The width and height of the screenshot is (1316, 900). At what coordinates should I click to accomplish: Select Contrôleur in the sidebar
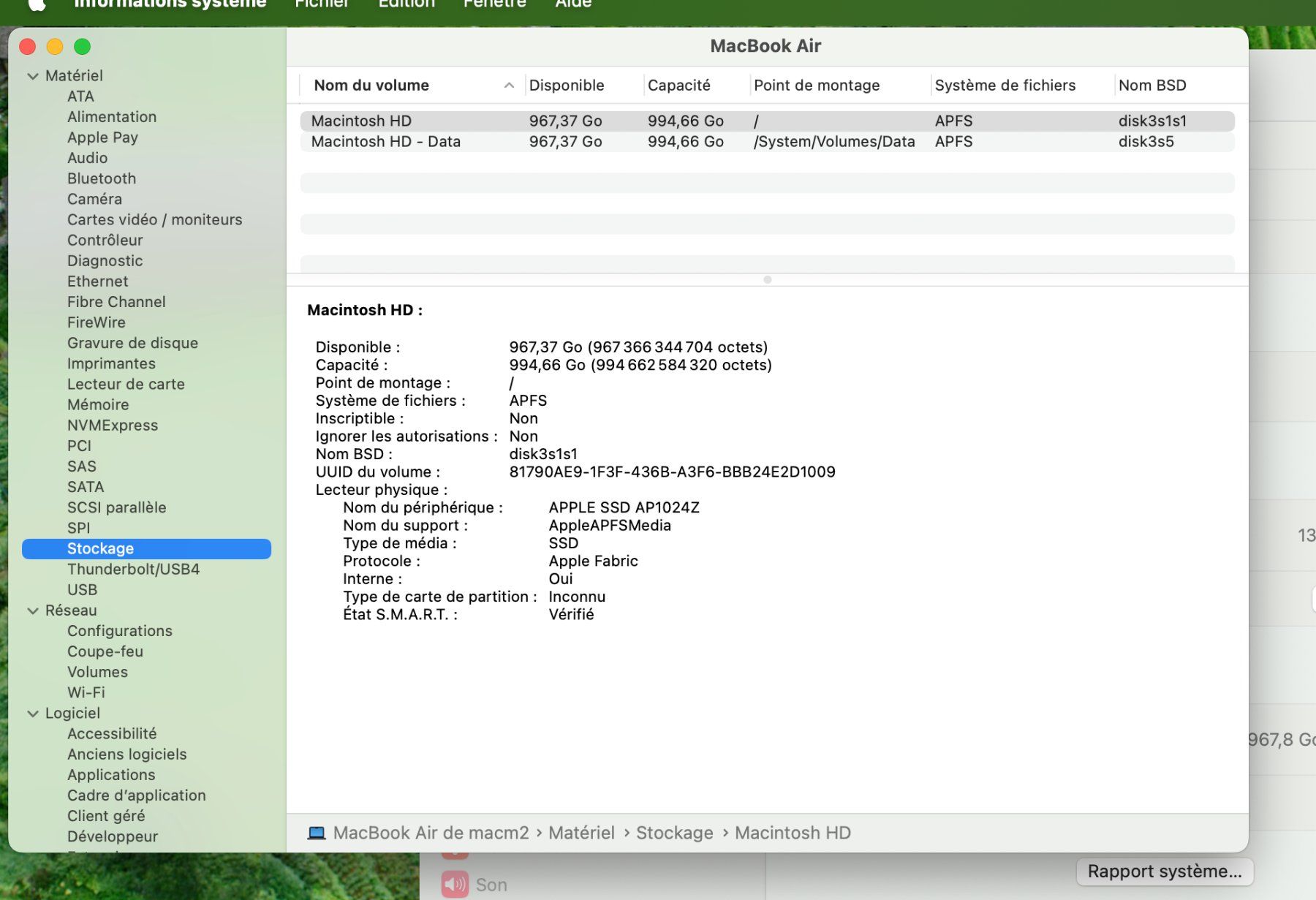point(105,240)
